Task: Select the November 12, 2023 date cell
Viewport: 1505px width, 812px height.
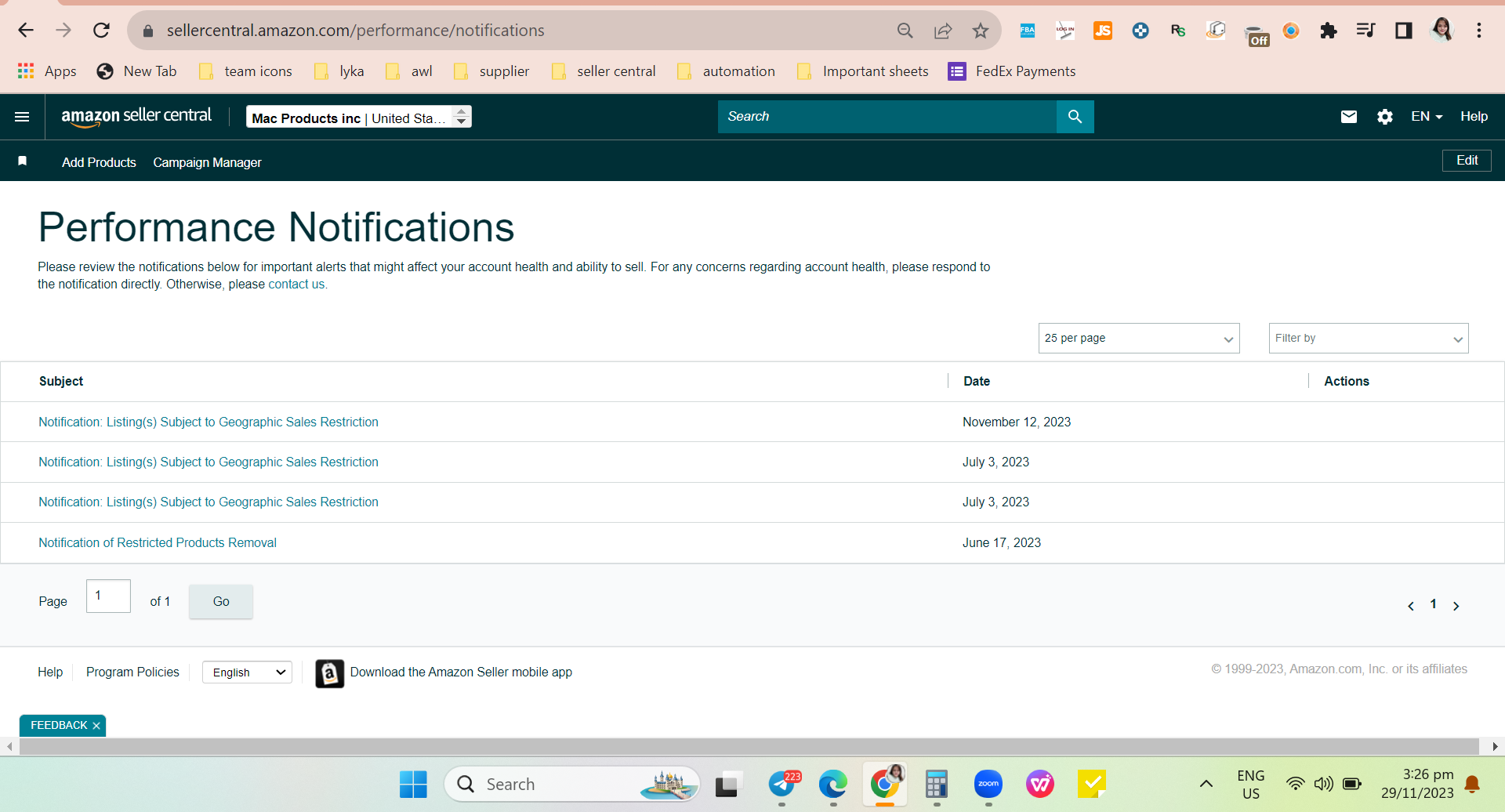Action: point(1017,422)
